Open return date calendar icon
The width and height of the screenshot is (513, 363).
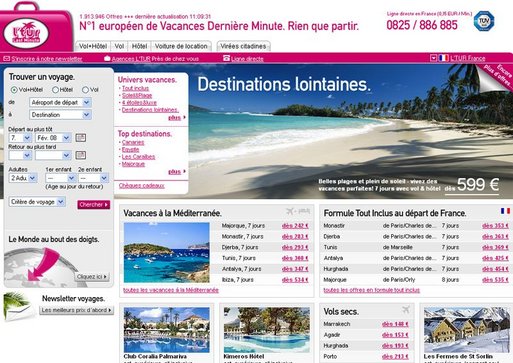[81, 155]
